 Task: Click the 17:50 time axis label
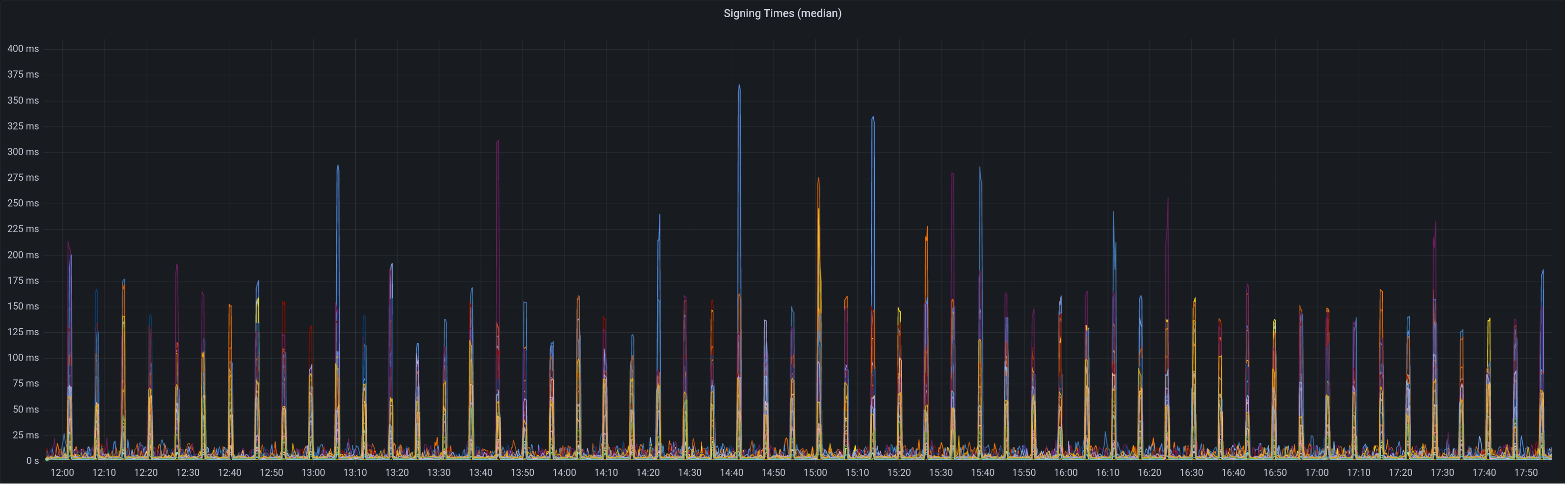(x=1526, y=473)
